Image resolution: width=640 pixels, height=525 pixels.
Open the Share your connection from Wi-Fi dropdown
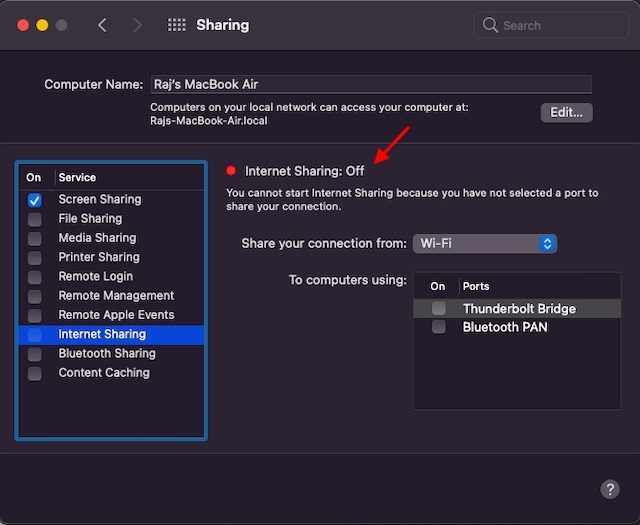tap(485, 244)
